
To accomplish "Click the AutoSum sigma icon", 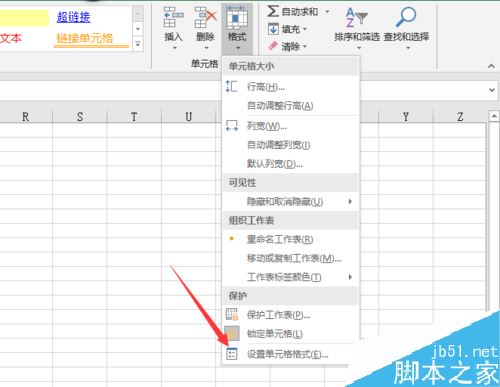I will [x=273, y=12].
